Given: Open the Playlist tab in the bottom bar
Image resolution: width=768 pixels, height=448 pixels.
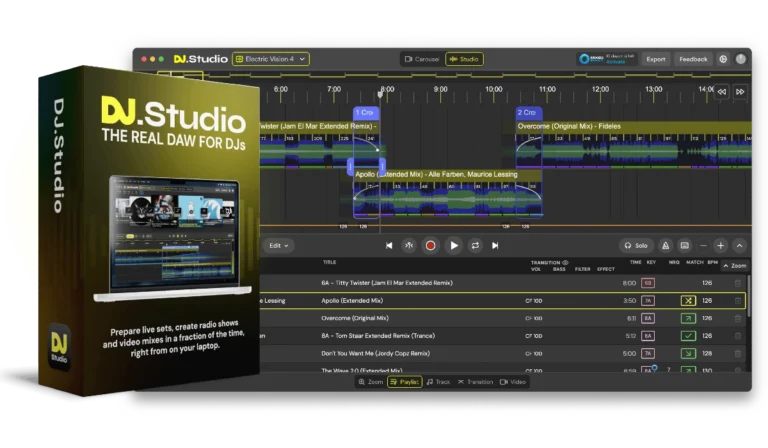Looking at the screenshot, I should tap(405, 382).
